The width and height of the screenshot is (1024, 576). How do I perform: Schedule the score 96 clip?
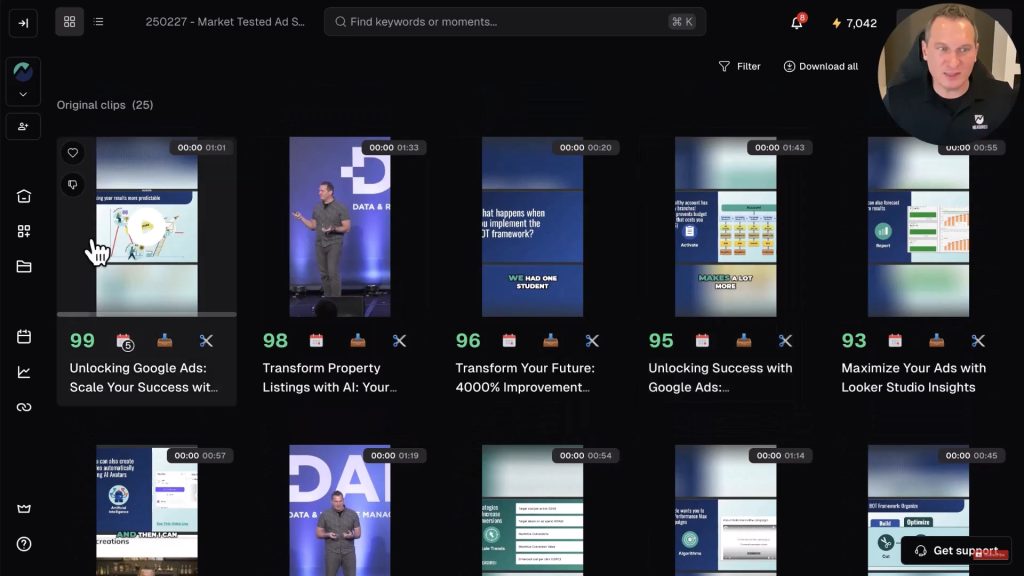pos(509,340)
